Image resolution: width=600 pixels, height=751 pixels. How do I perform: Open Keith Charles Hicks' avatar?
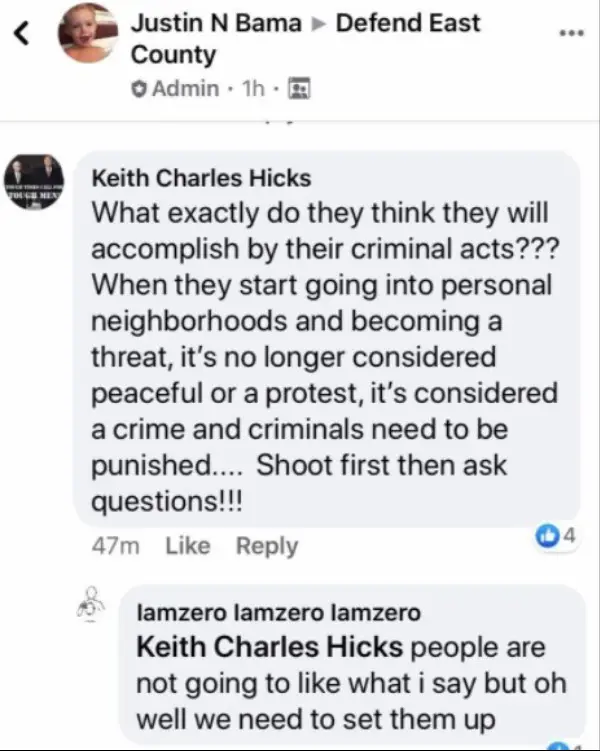pyautogui.click(x=34, y=182)
